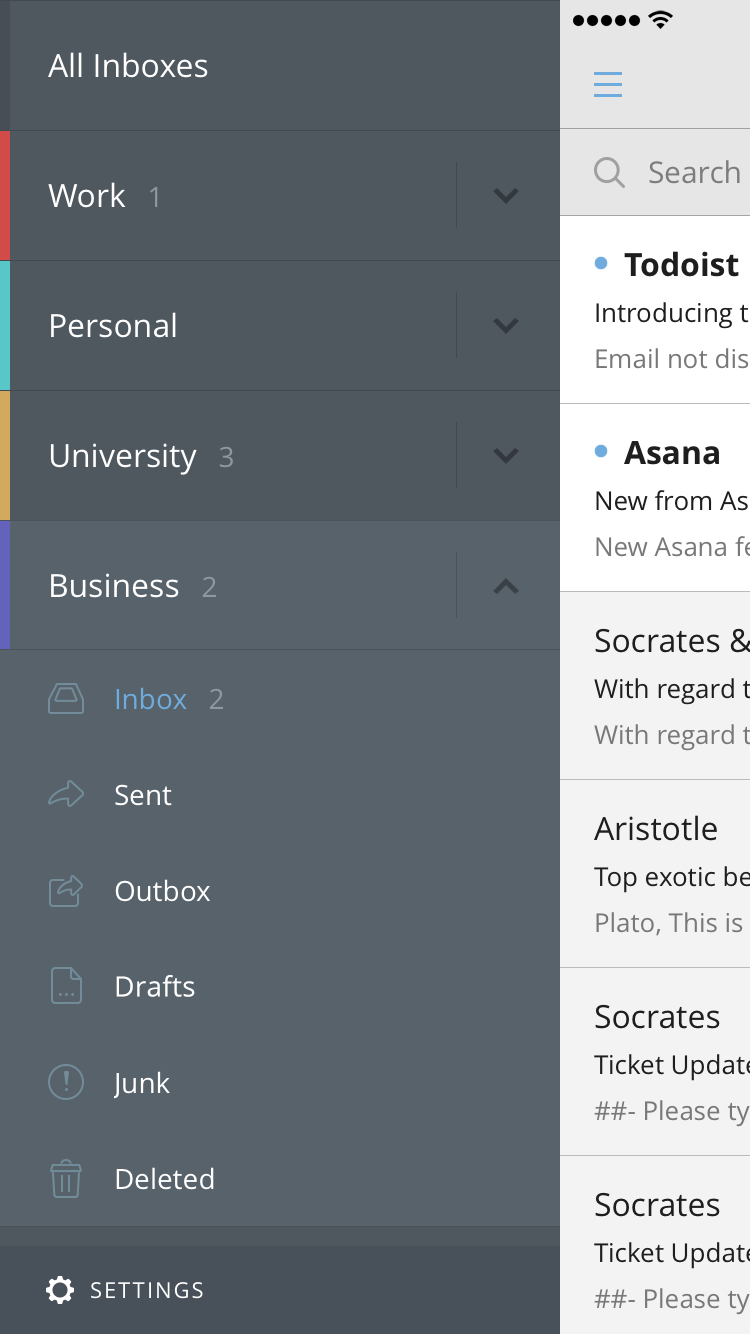Collapse the Business account folders
Viewport: 750px width, 1334px height.
click(506, 586)
